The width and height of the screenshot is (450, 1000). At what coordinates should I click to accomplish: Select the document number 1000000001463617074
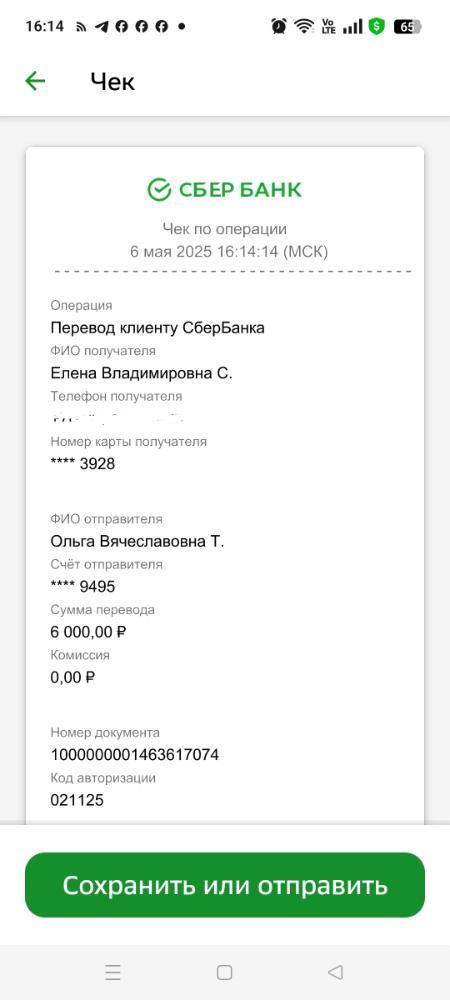(134, 755)
